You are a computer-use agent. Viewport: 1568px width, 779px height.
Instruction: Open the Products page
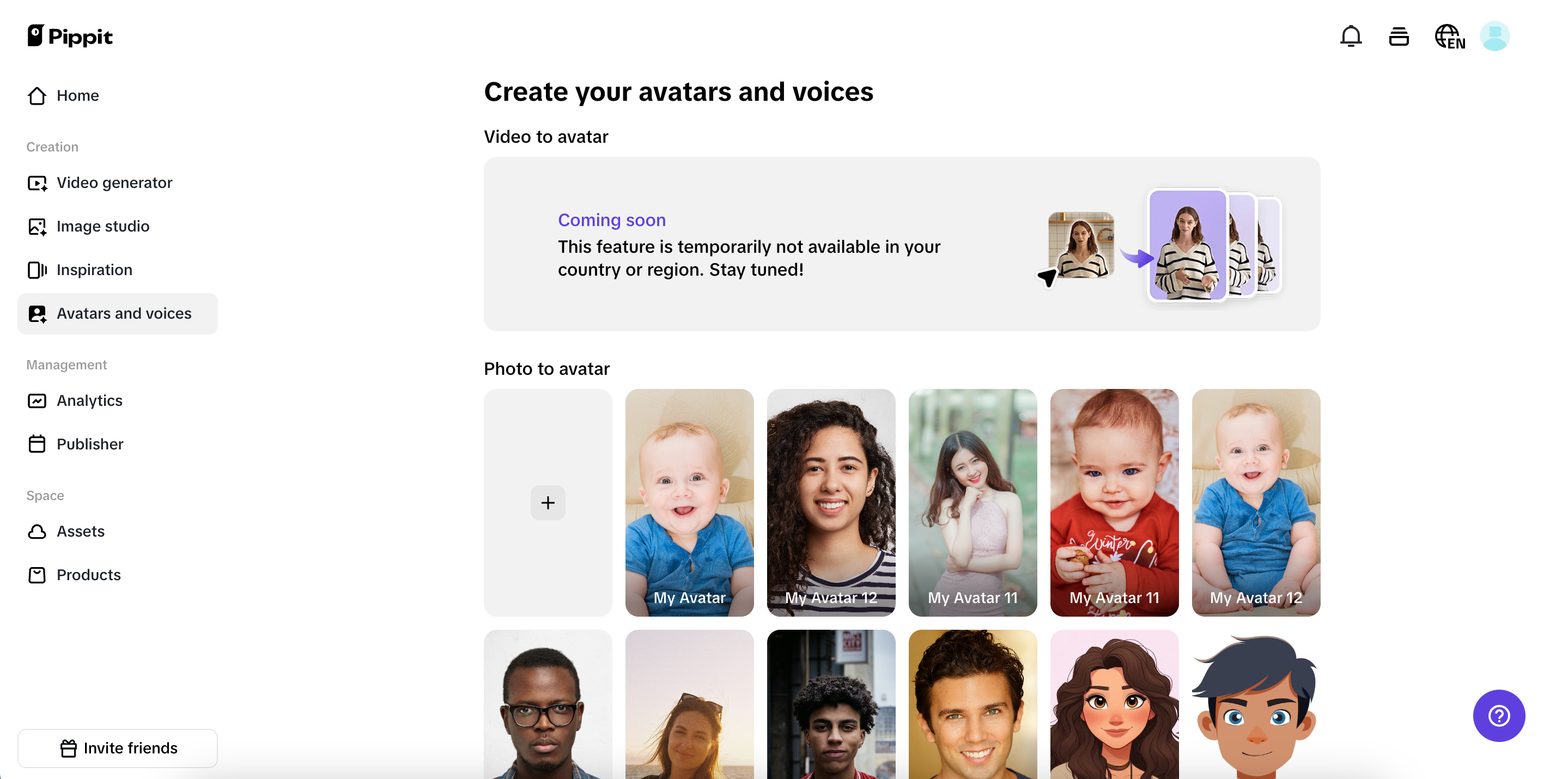pyautogui.click(x=88, y=575)
